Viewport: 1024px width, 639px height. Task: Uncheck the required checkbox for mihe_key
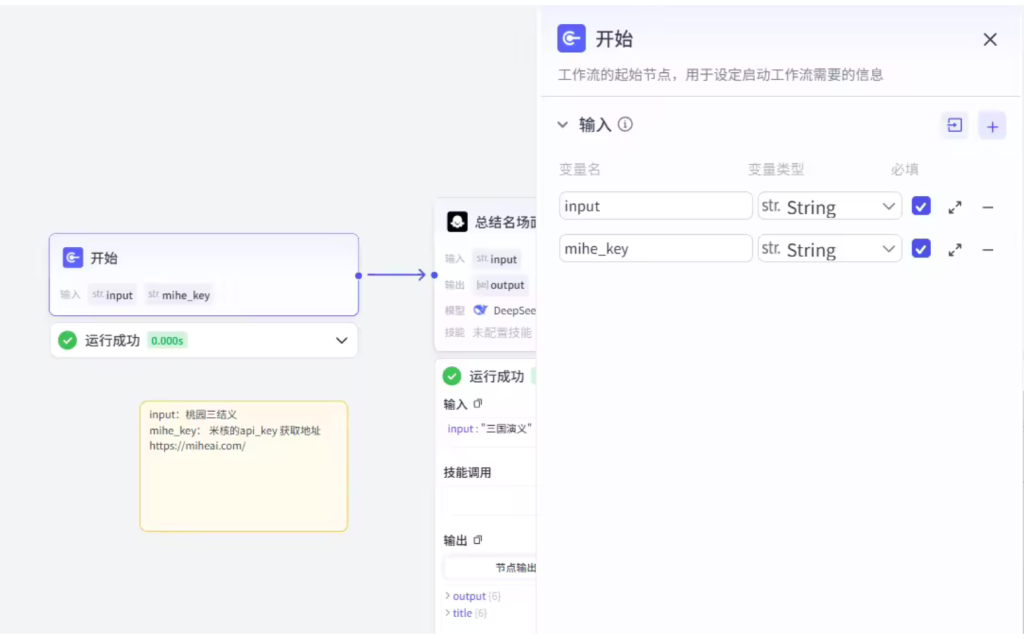(921, 249)
